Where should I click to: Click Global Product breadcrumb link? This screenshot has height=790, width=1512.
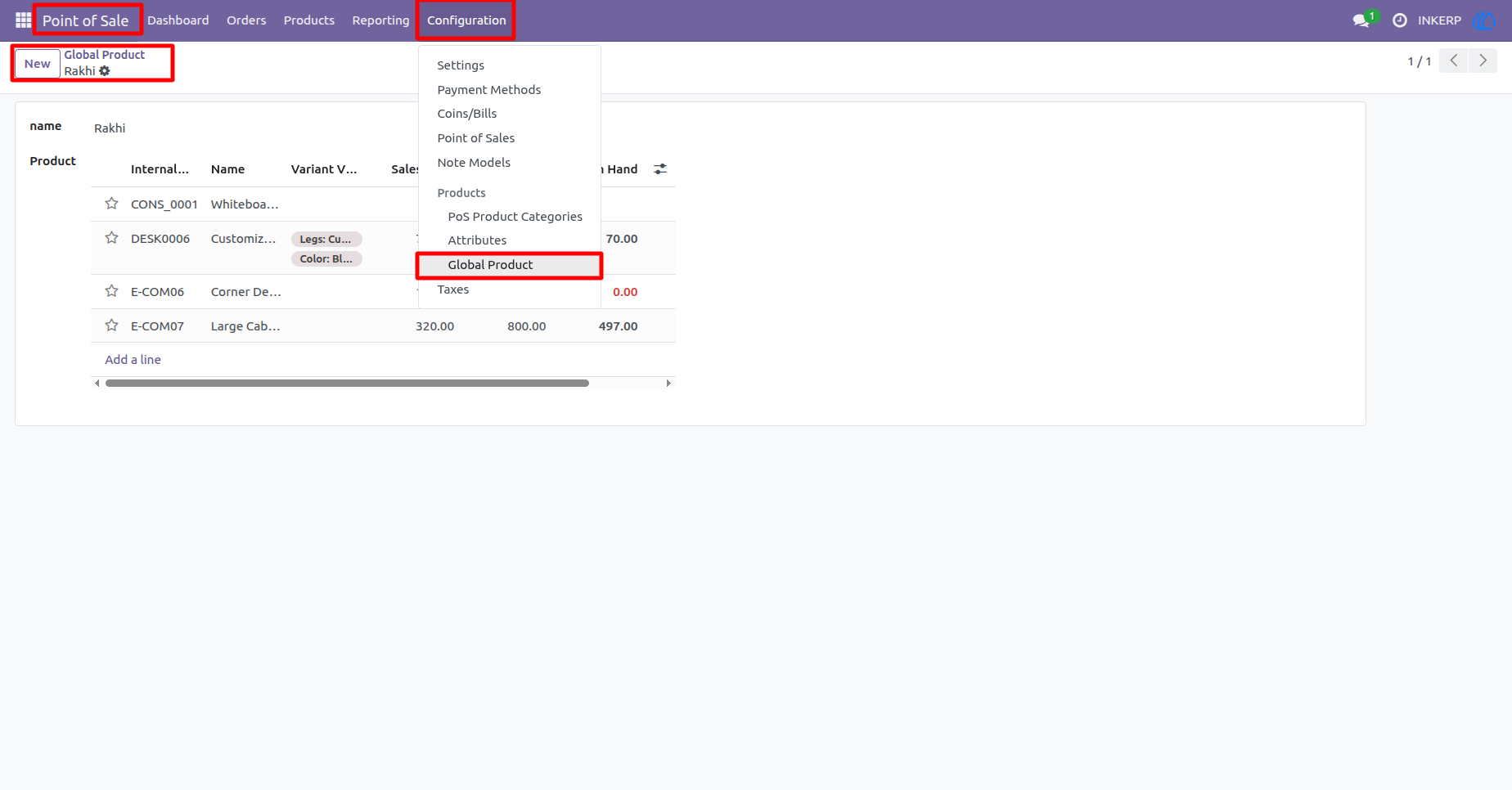[105, 55]
